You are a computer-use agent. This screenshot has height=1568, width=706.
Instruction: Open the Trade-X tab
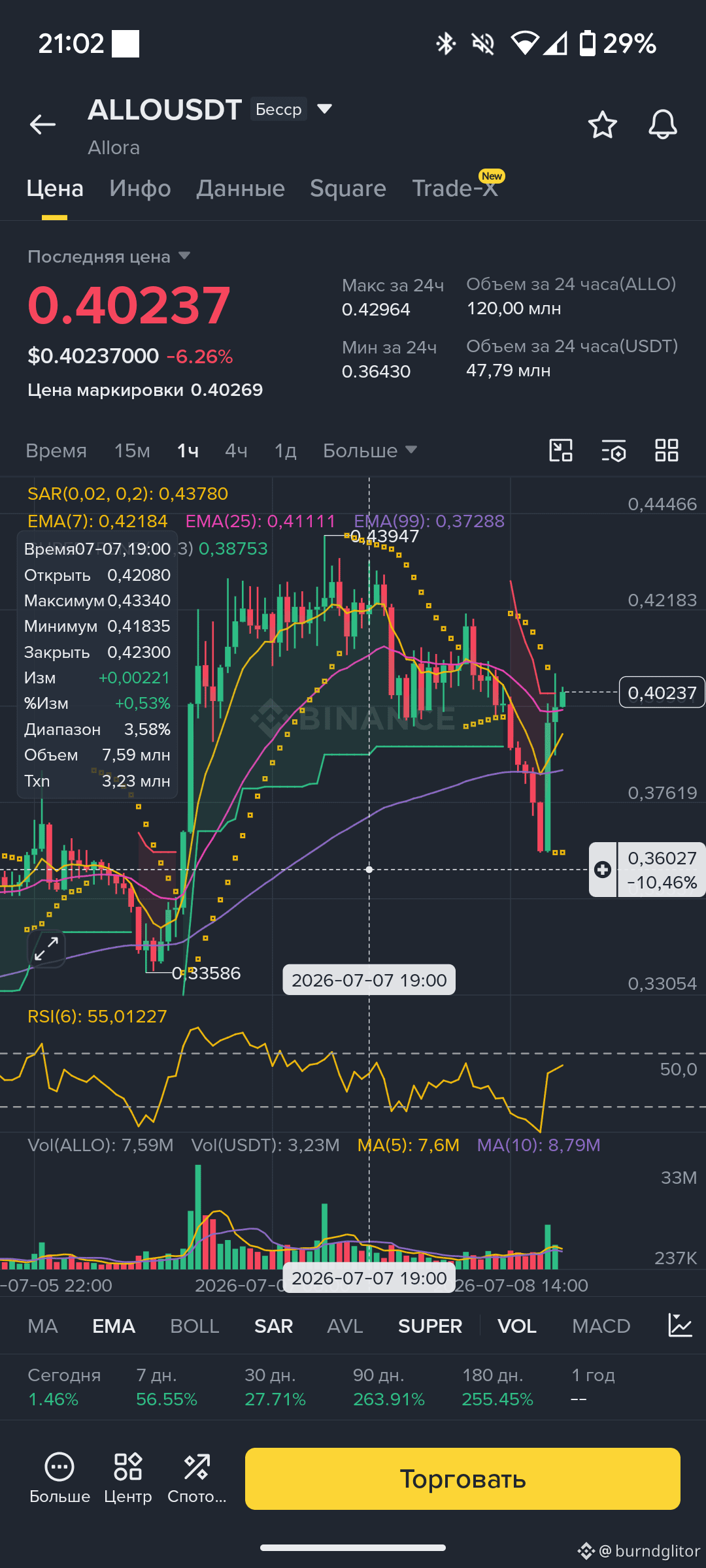coord(455,188)
